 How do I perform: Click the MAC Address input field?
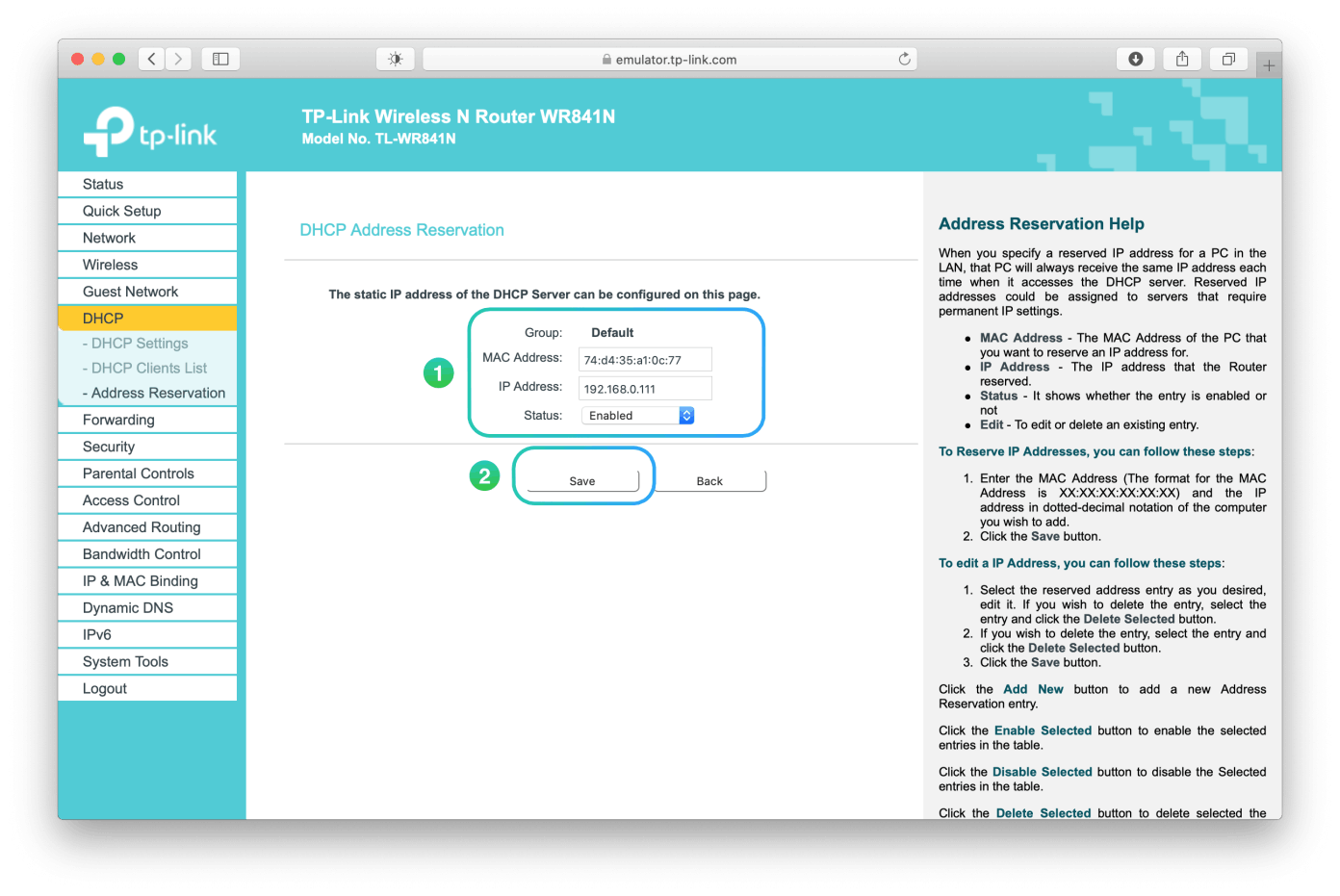click(x=645, y=360)
